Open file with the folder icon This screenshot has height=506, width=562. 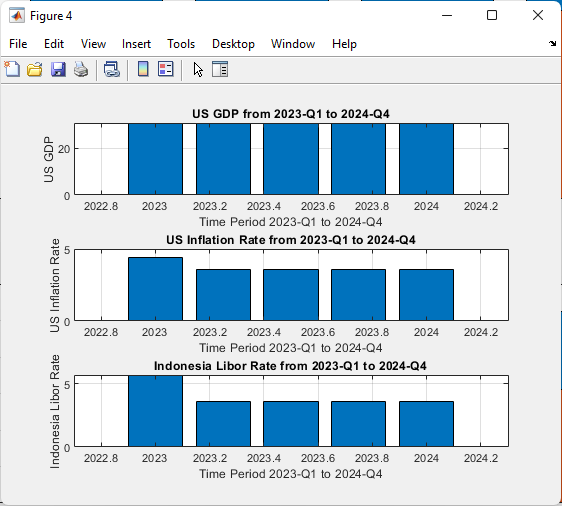(35, 69)
